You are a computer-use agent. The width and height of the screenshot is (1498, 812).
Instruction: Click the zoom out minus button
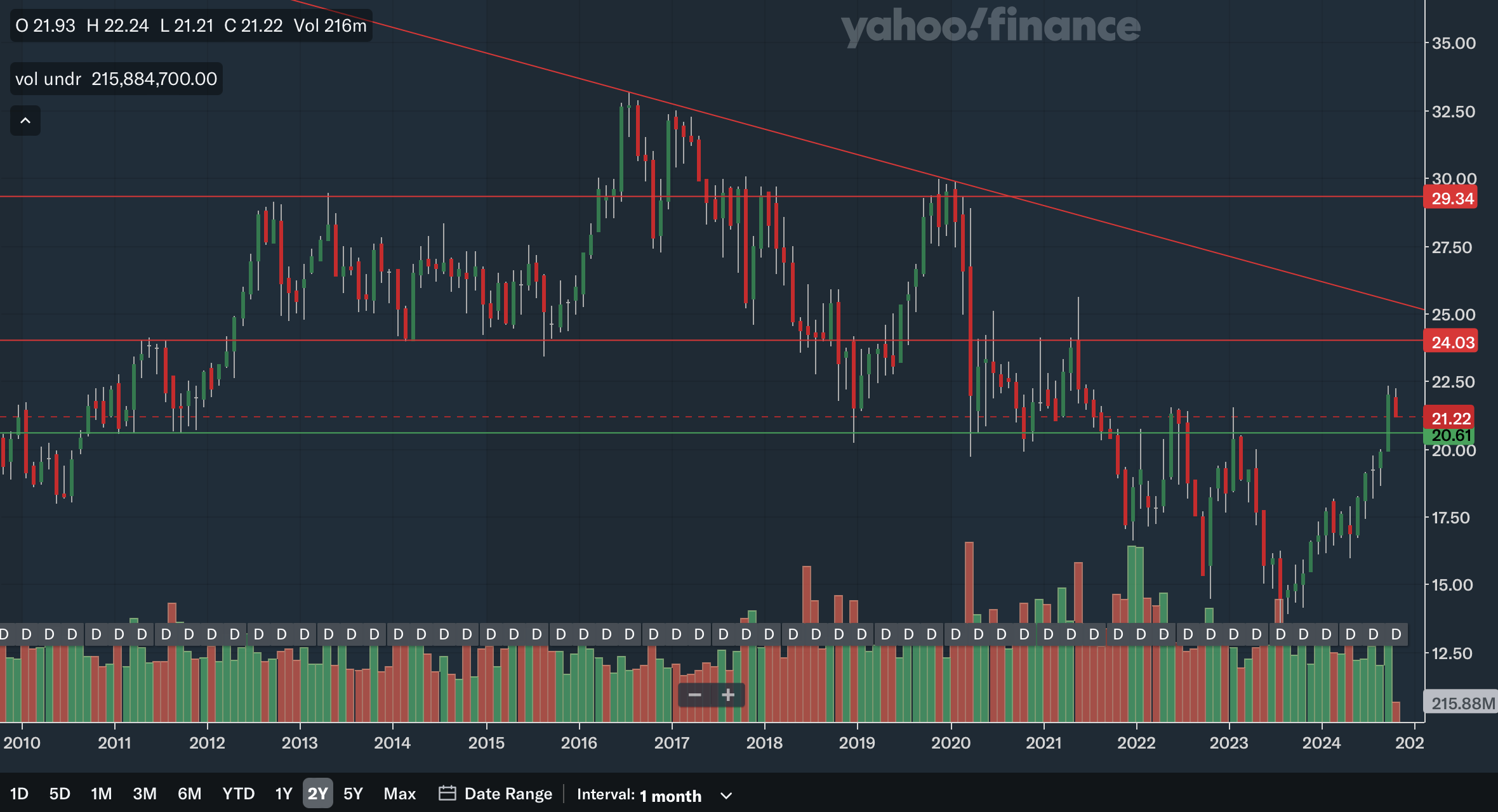coord(694,695)
